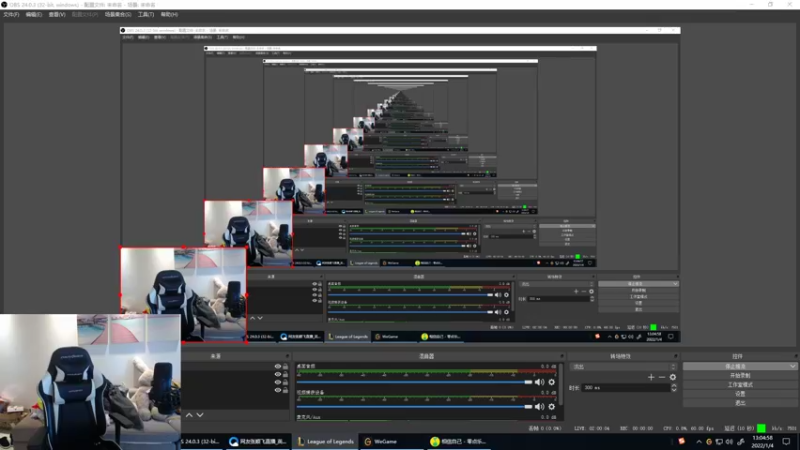The width and height of the screenshot is (800, 450).
Task: Open the arrow beside 停止推流
Action: [792, 366]
